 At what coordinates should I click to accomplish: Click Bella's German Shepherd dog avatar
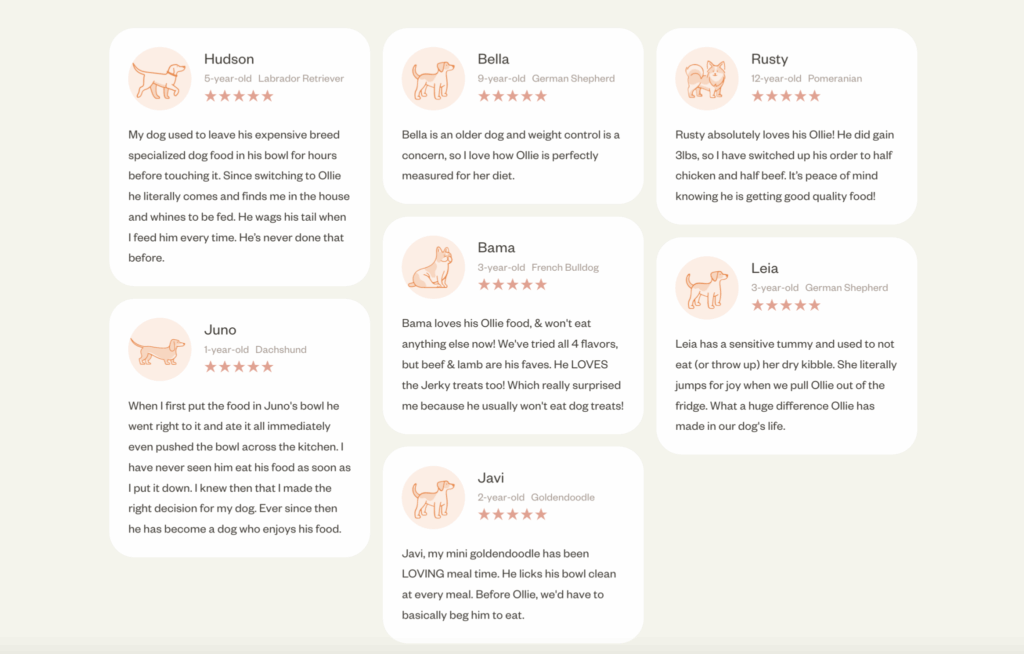click(433, 78)
